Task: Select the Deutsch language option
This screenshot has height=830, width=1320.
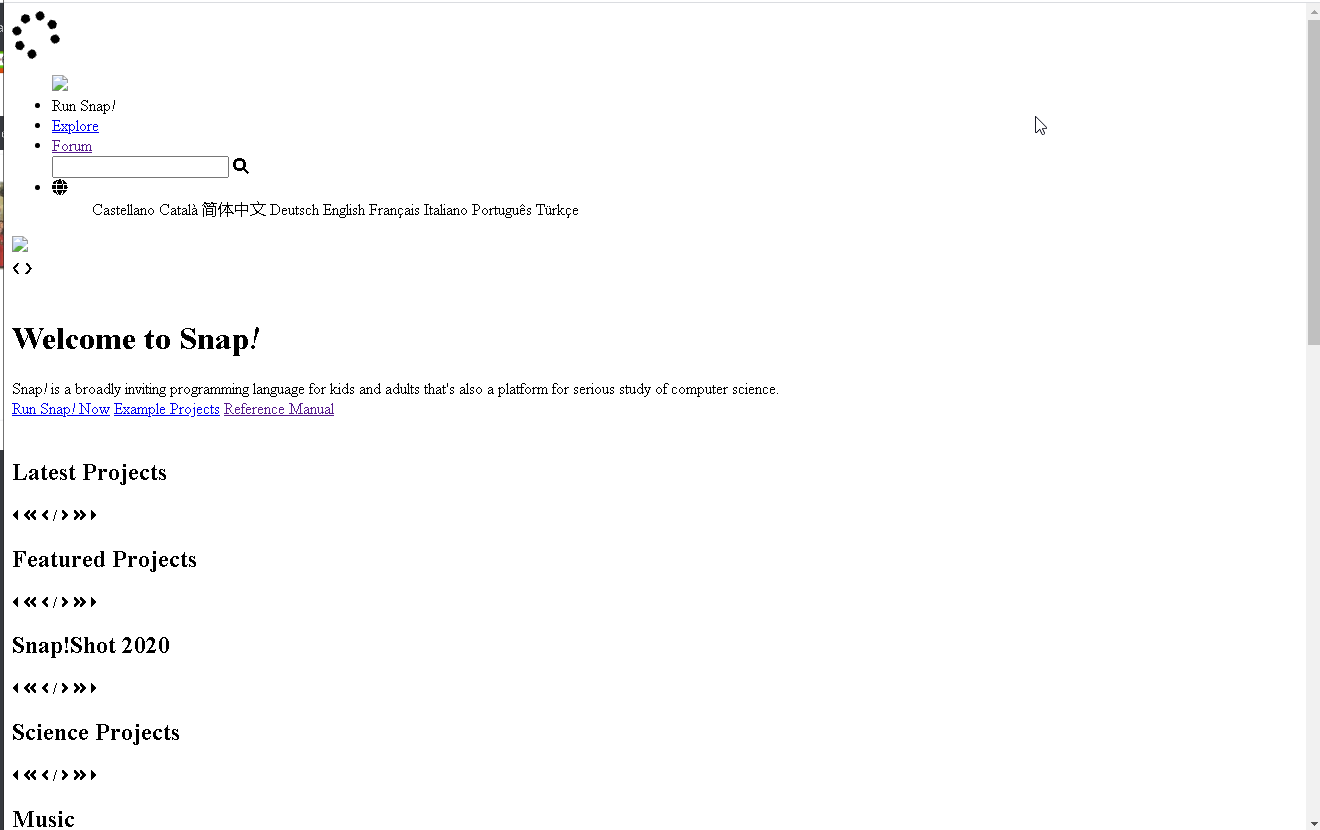Action: click(294, 210)
